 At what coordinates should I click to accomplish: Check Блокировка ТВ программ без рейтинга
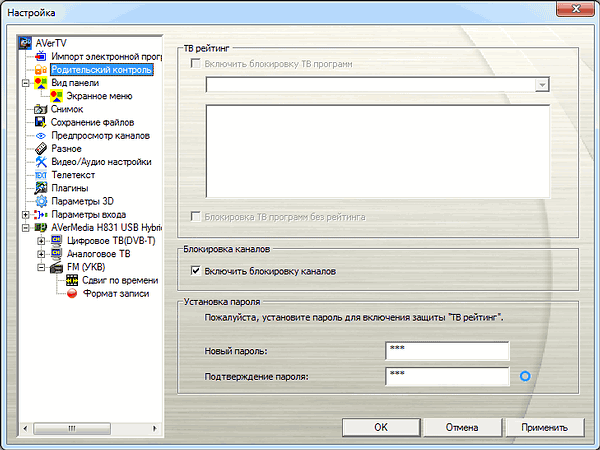tap(196, 217)
